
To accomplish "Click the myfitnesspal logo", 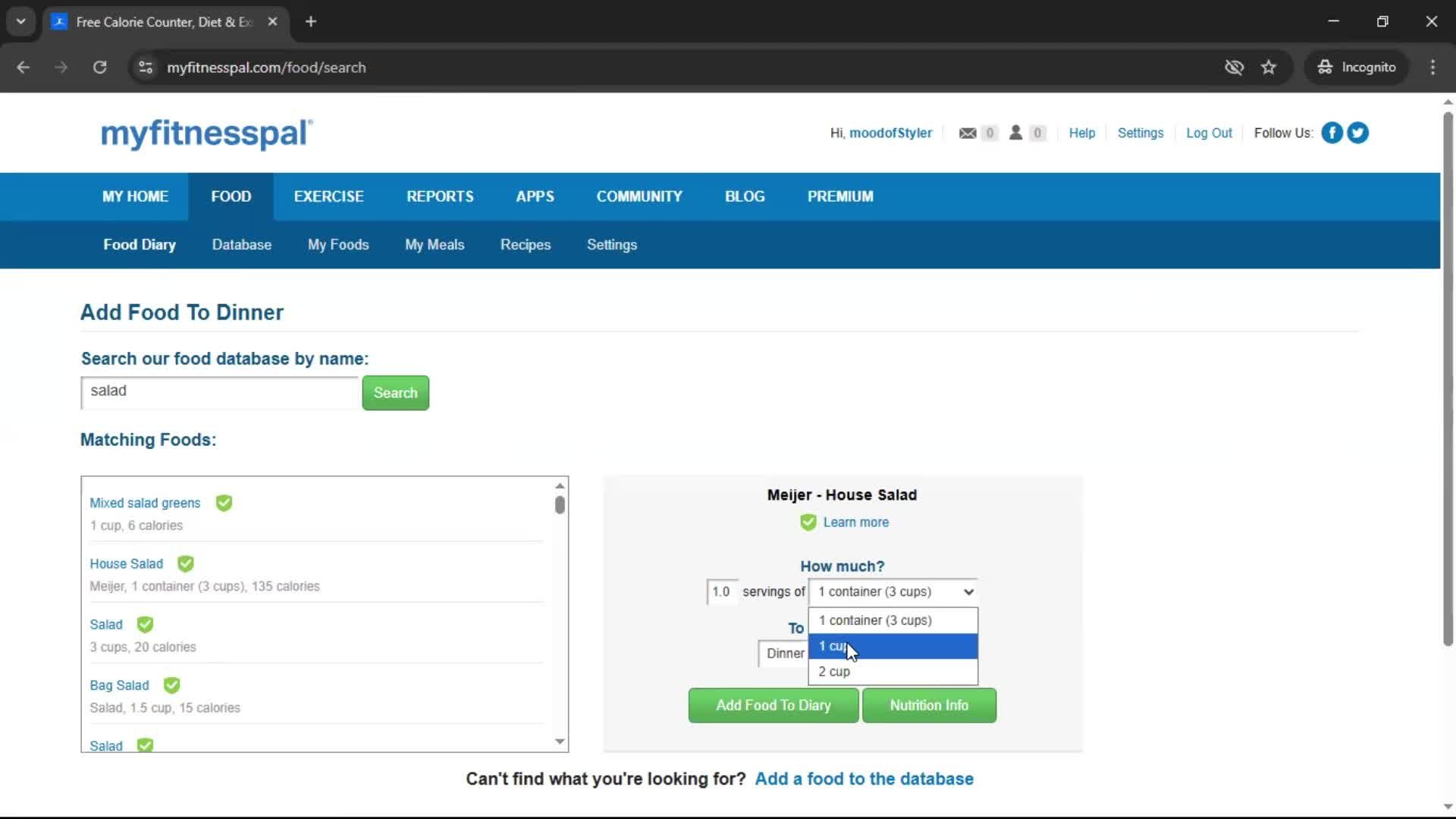I will [206, 133].
